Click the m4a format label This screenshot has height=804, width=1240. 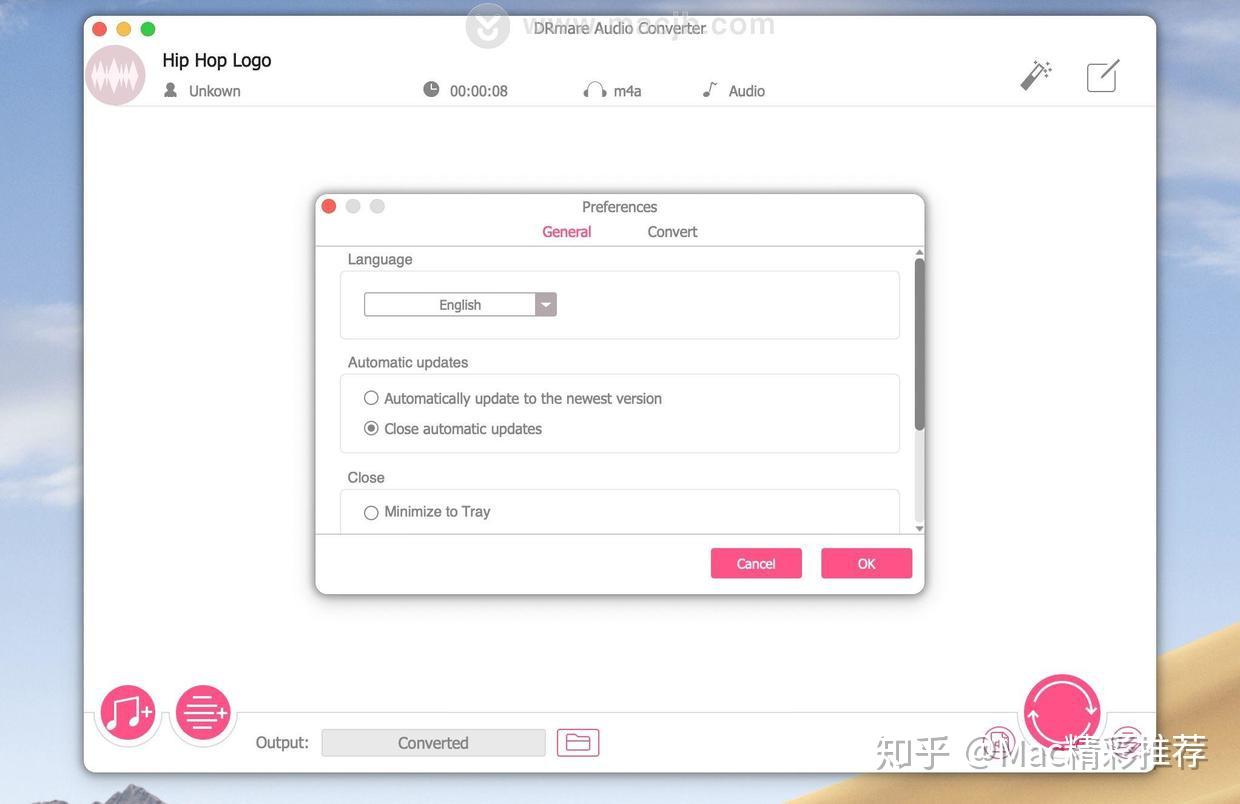pos(627,90)
